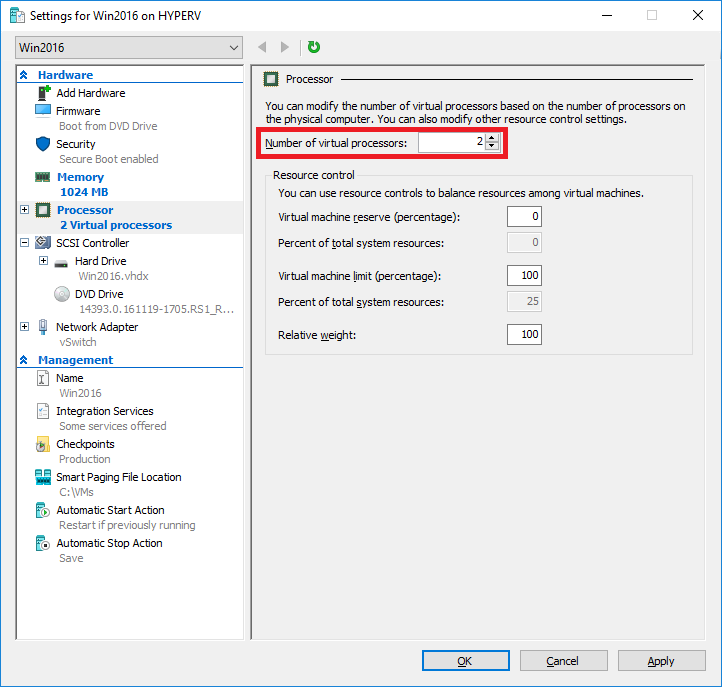Select Name item under Management
722x687 pixels.
click(70, 378)
